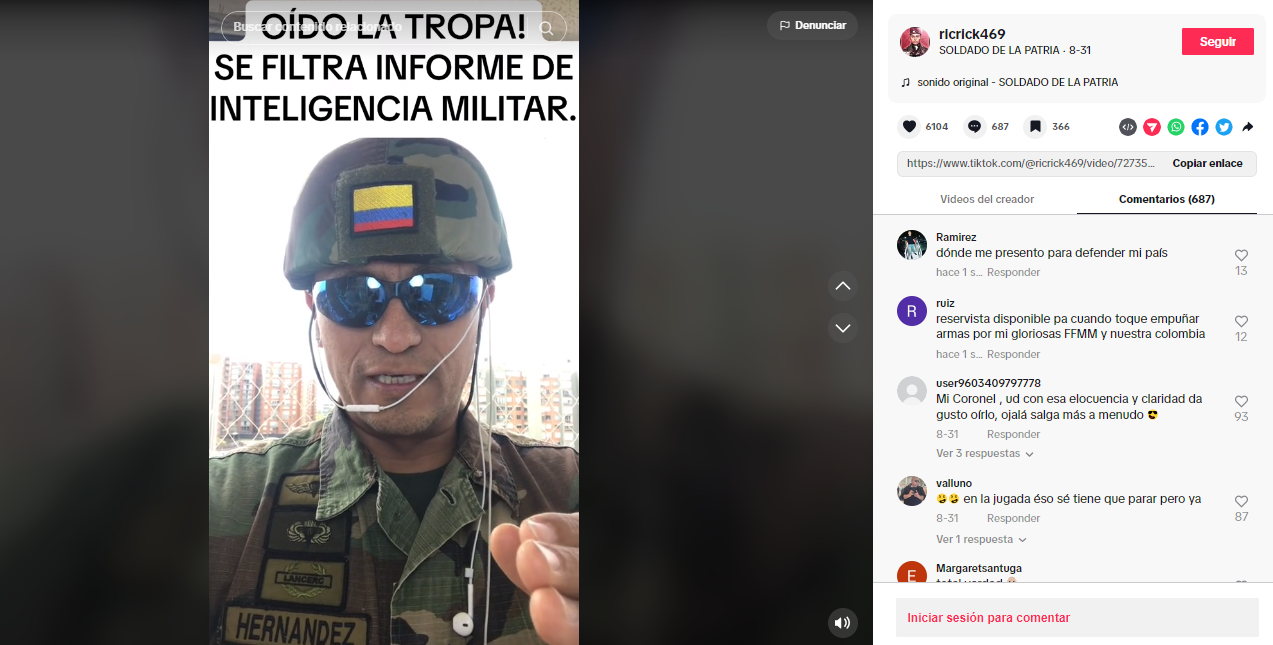Image resolution: width=1273 pixels, height=645 pixels.
Task: Share the video to WhatsApp
Action: [1176, 127]
